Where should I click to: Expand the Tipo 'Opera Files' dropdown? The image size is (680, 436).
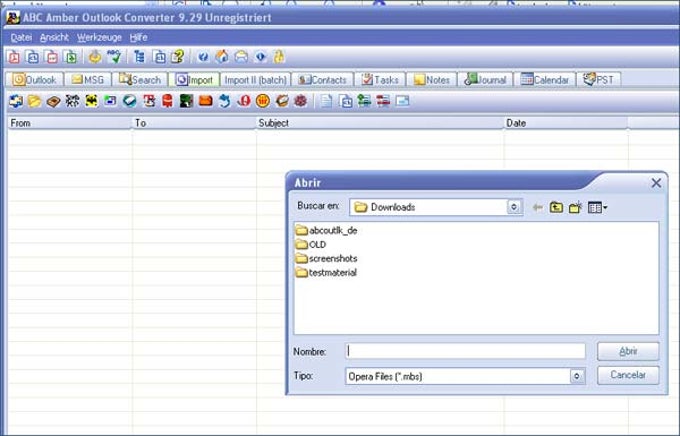coord(576,376)
